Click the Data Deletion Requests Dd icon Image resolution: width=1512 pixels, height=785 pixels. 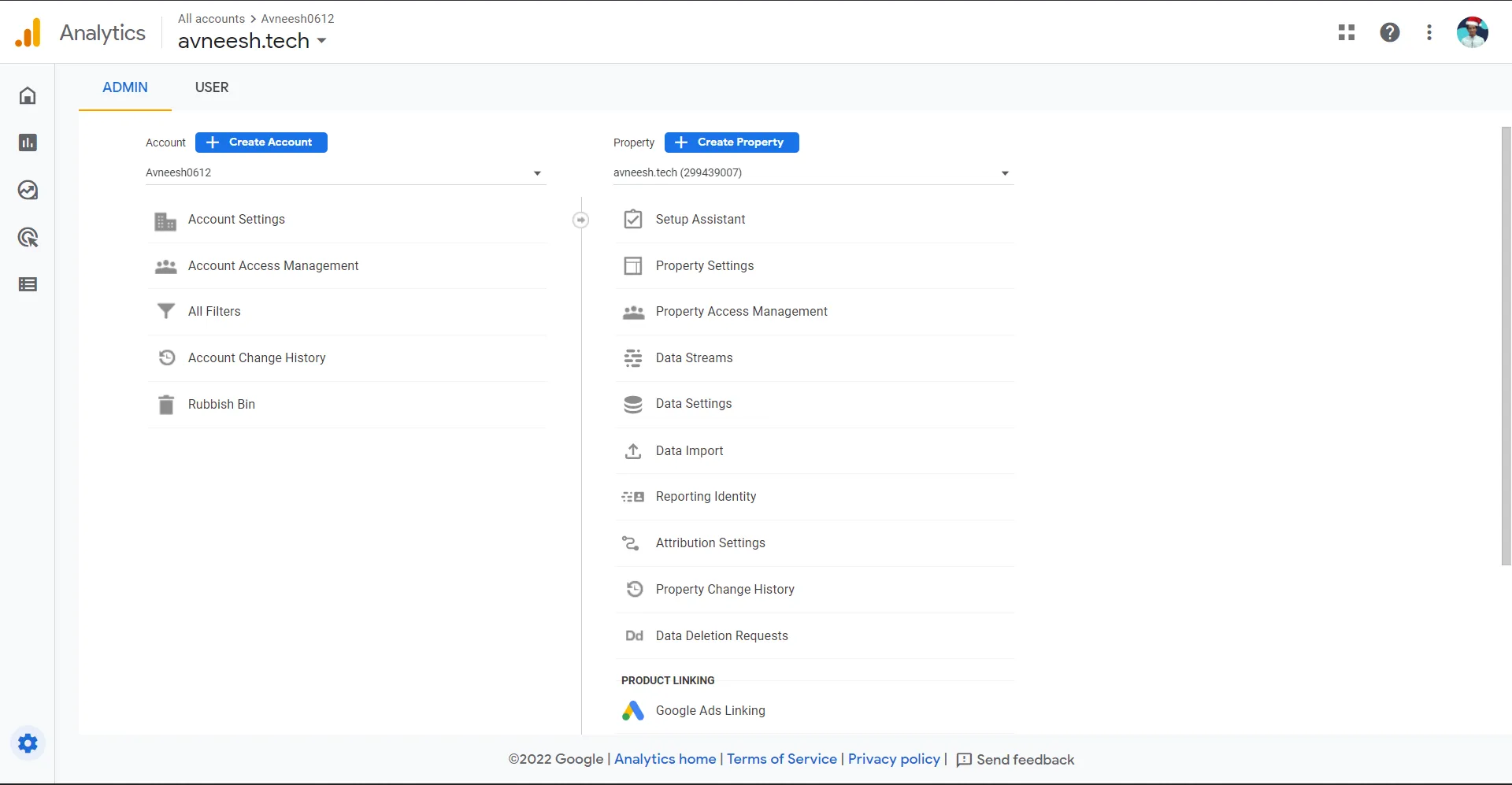click(634, 635)
